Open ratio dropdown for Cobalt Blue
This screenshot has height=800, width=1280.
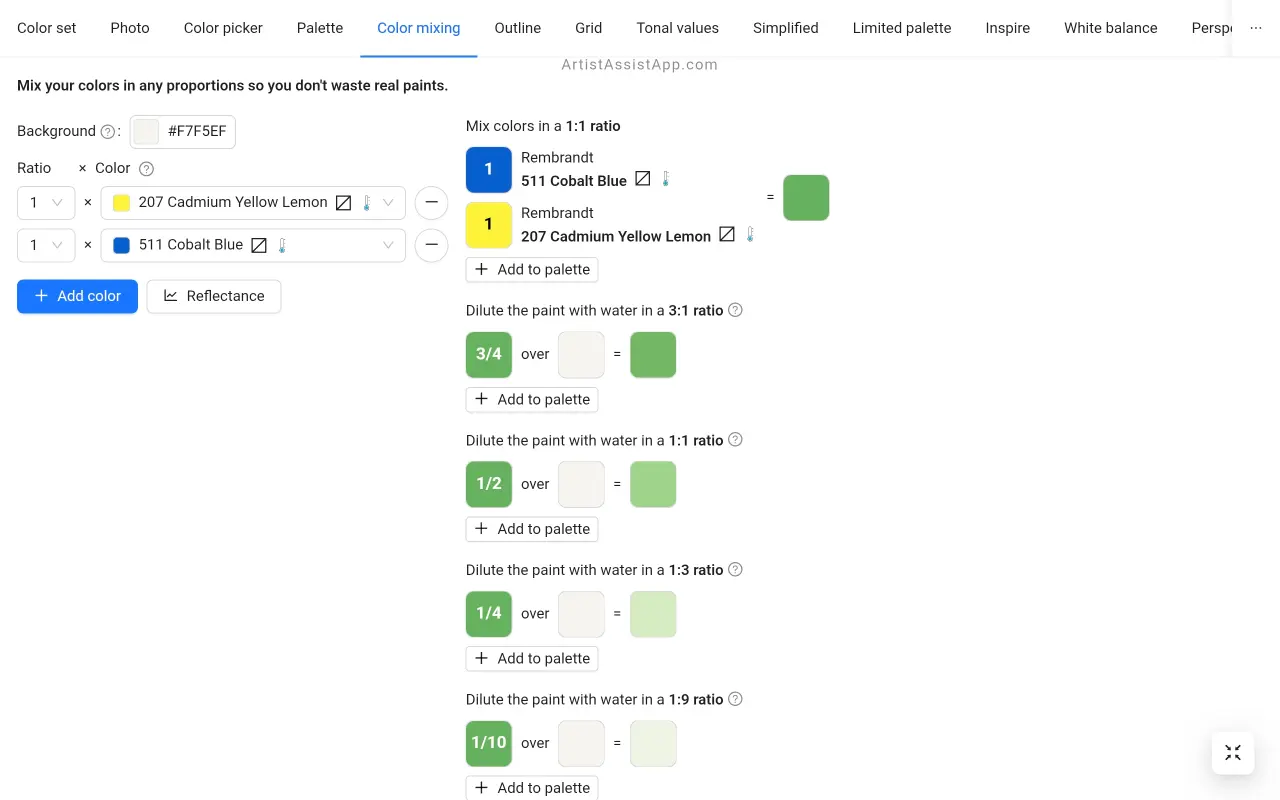coord(46,245)
